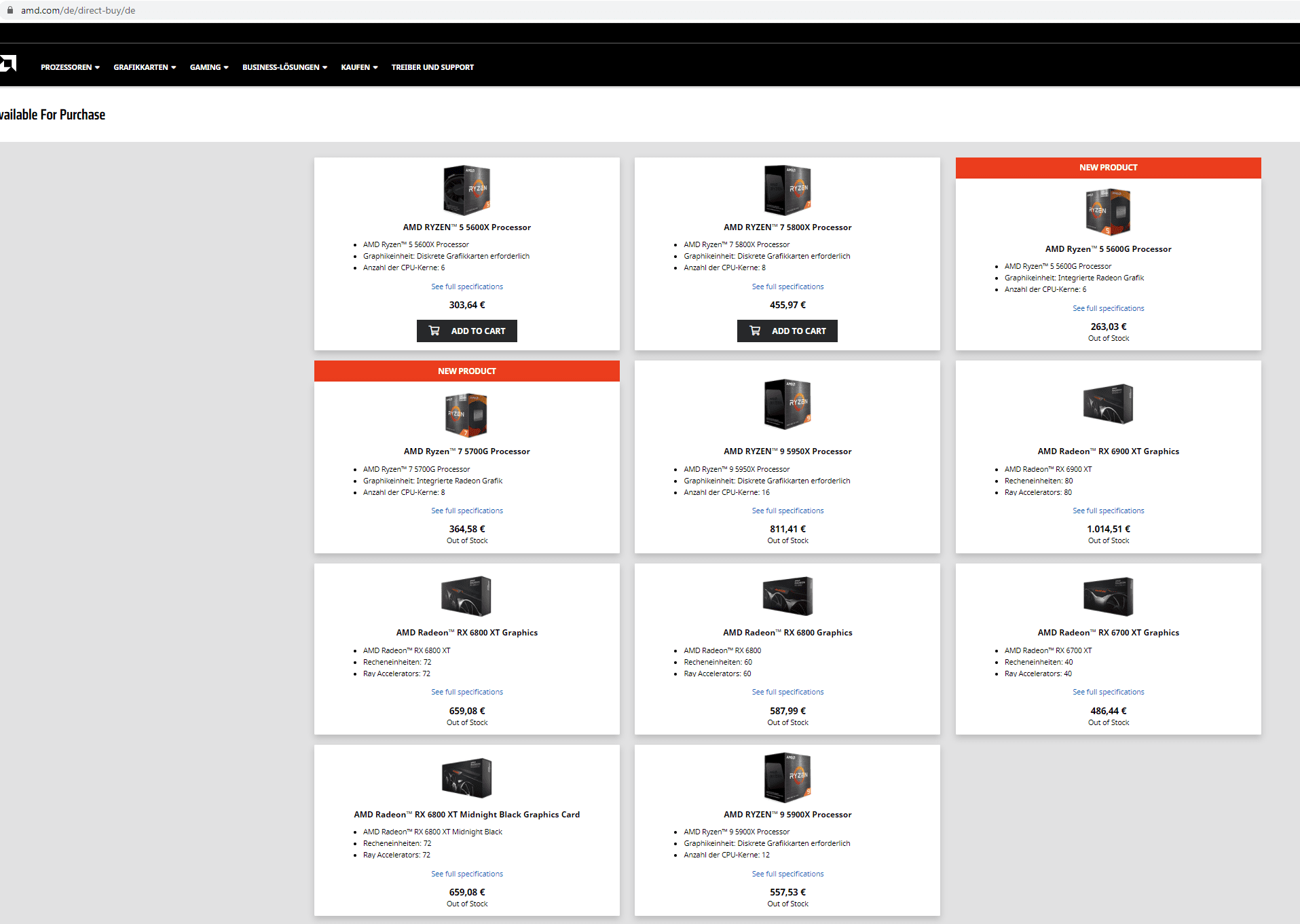Open the Ryzen 5 5600X product image
This screenshot has height=924, width=1300.
click(x=467, y=190)
